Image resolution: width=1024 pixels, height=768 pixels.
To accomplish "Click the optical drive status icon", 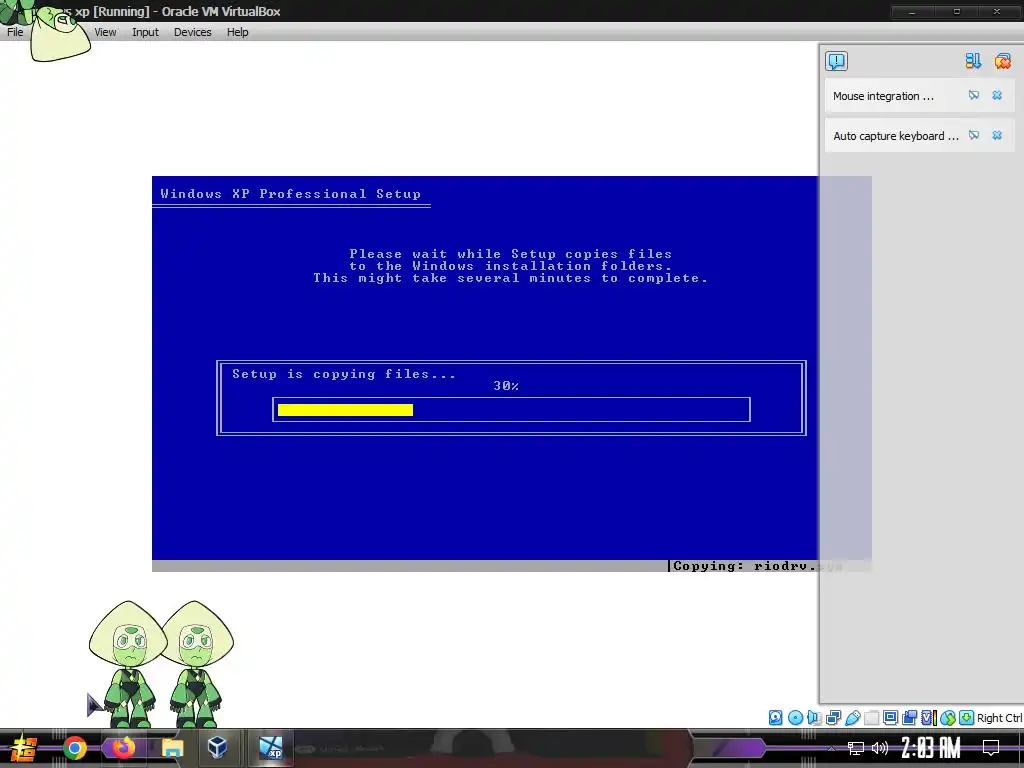I will (795, 718).
